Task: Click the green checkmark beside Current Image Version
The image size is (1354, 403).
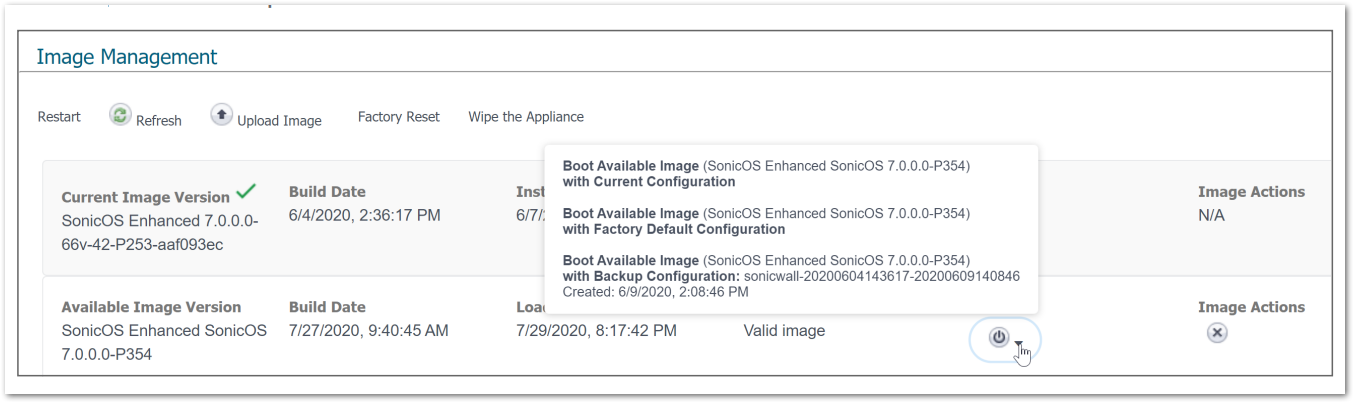Action: (x=245, y=191)
